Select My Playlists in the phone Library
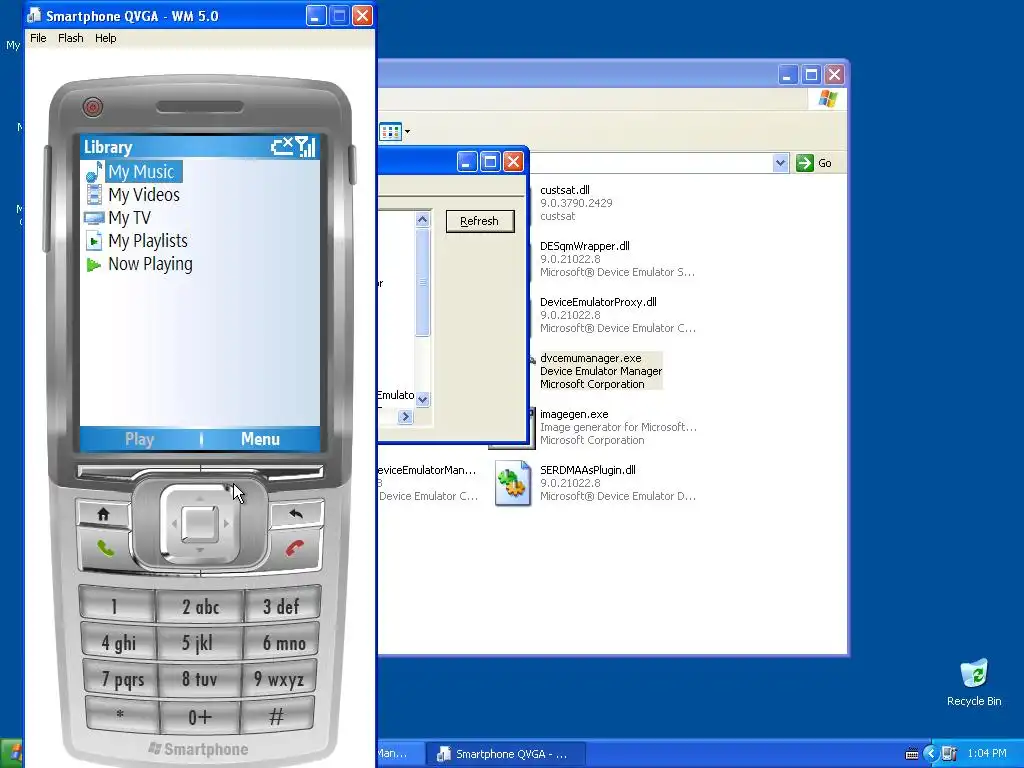This screenshot has height=768, width=1024. (148, 241)
